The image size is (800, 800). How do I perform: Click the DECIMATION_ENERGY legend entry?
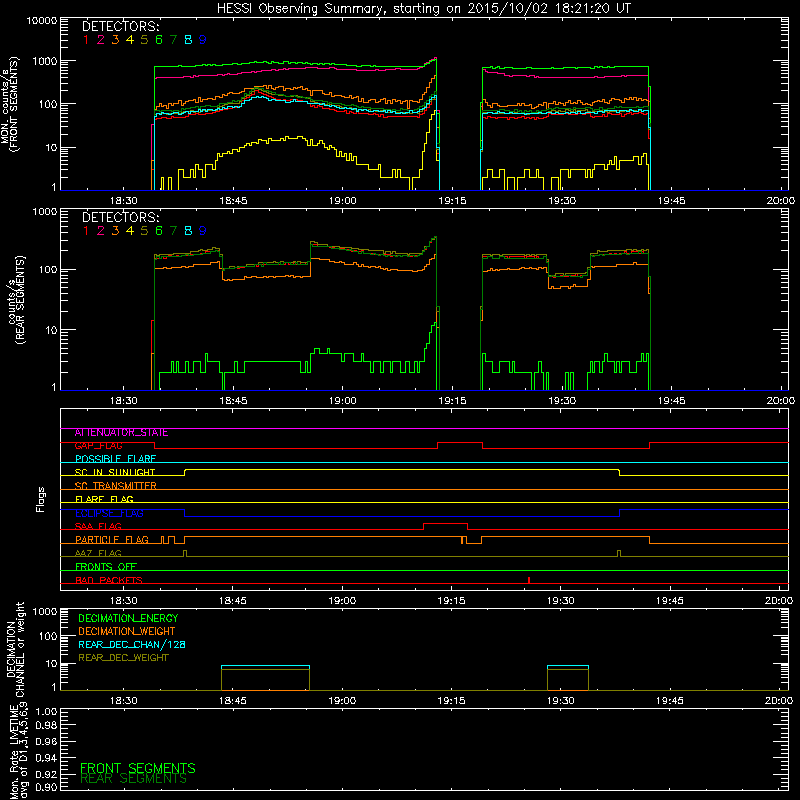coord(128,618)
